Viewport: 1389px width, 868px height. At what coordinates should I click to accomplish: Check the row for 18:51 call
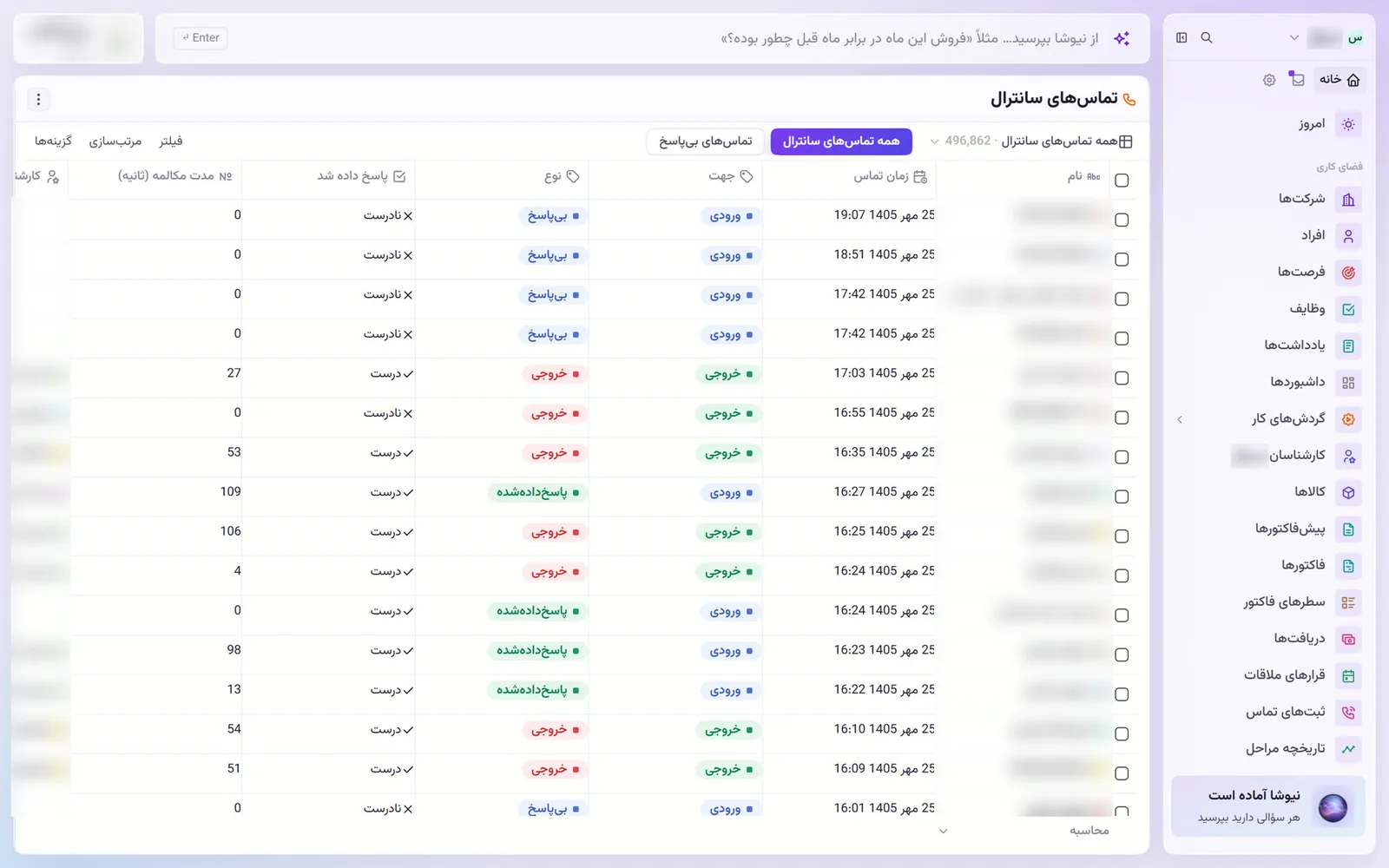[x=1122, y=260]
